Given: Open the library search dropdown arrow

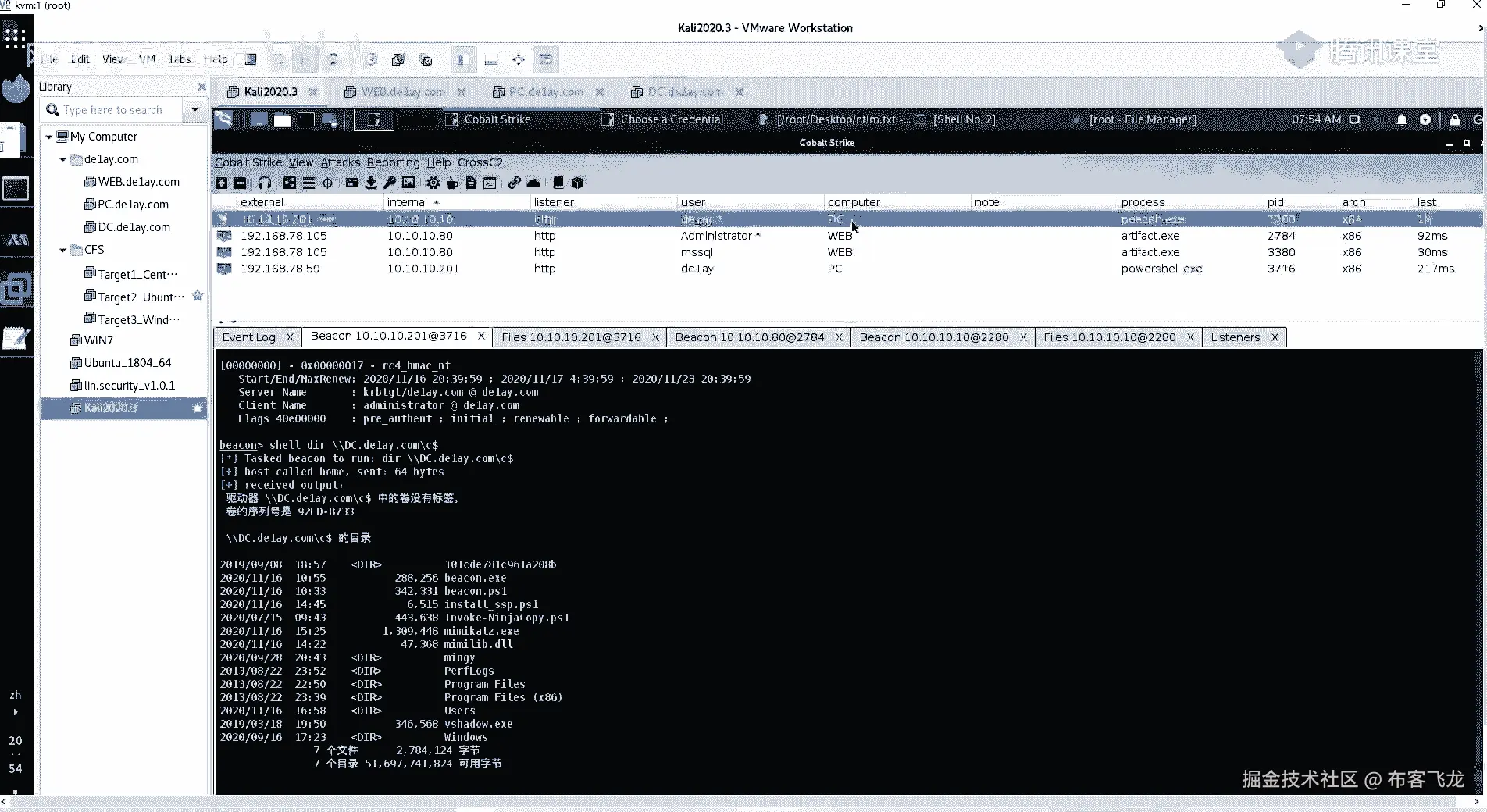Looking at the screenshot, I should 194,109.
